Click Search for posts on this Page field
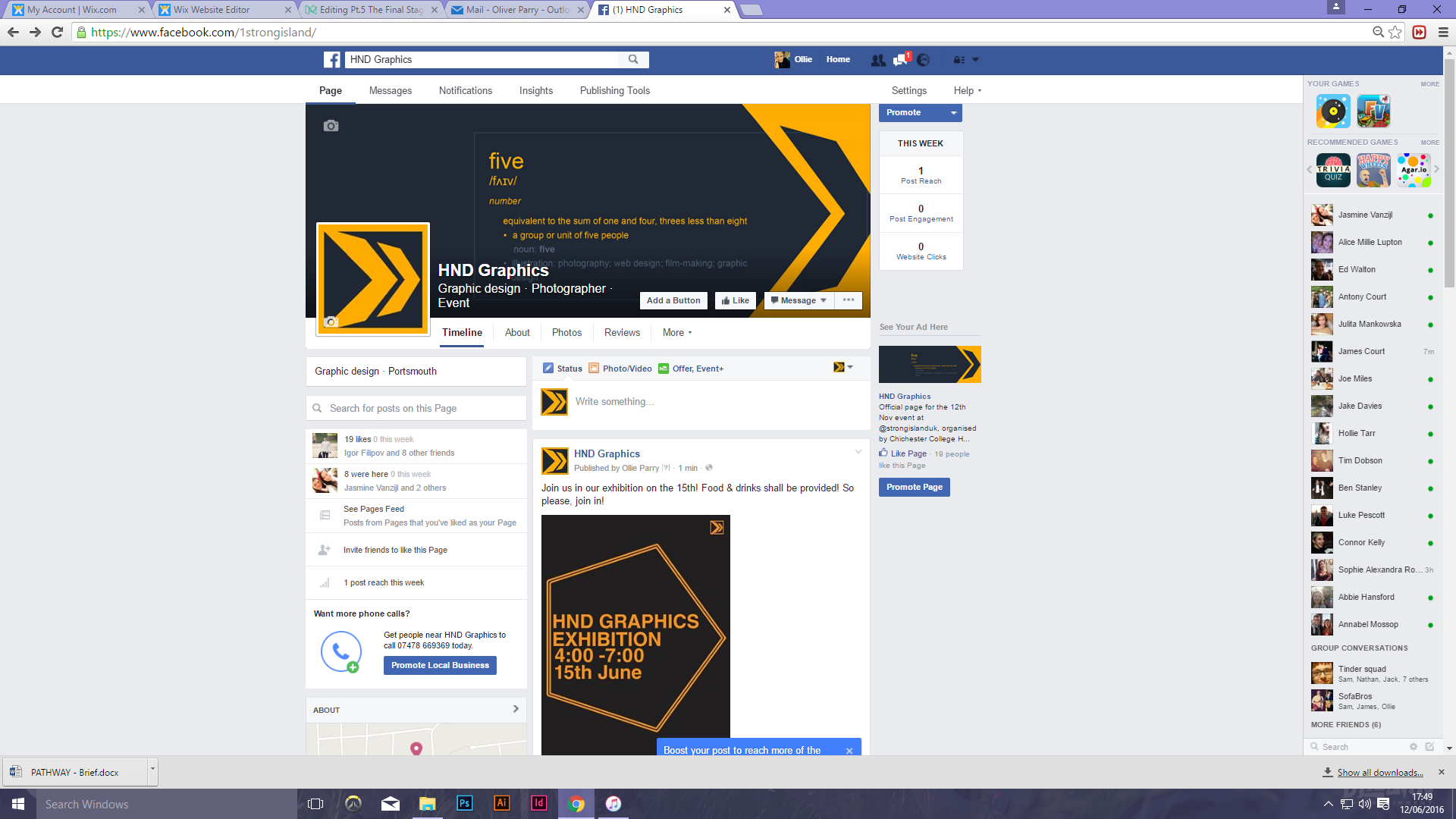The image size is (1456, 819). pyautogui.click(x=416, y=409)
